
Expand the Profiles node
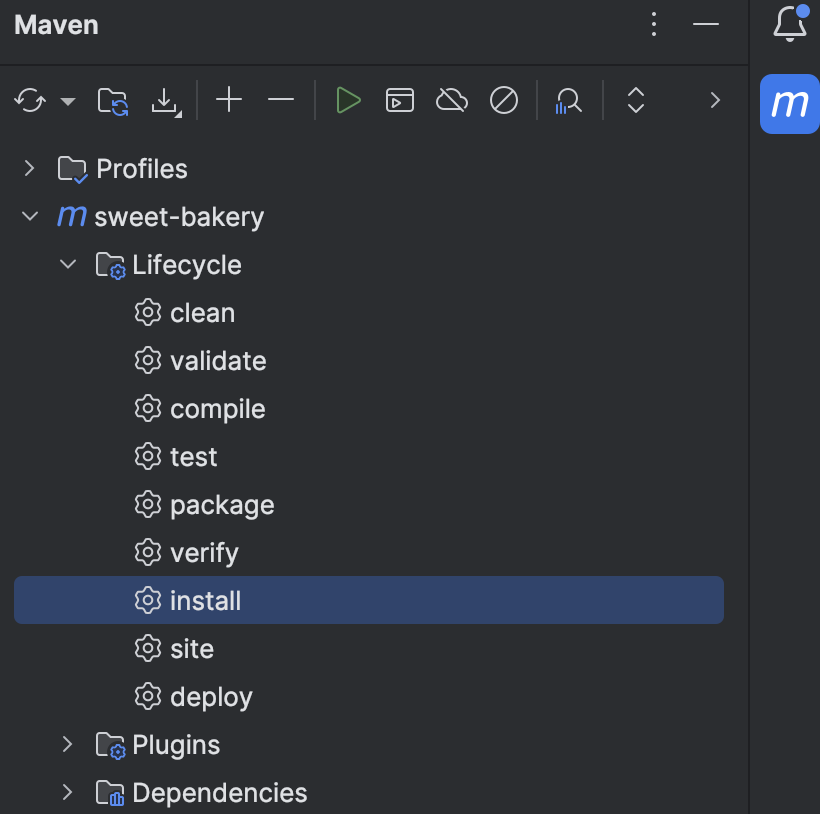tap(29, 168)
